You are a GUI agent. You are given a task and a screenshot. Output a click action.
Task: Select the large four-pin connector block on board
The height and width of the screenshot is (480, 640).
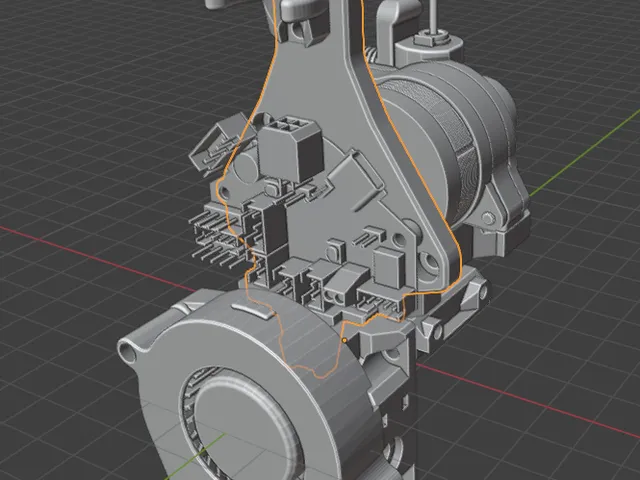tap(291, 149)
